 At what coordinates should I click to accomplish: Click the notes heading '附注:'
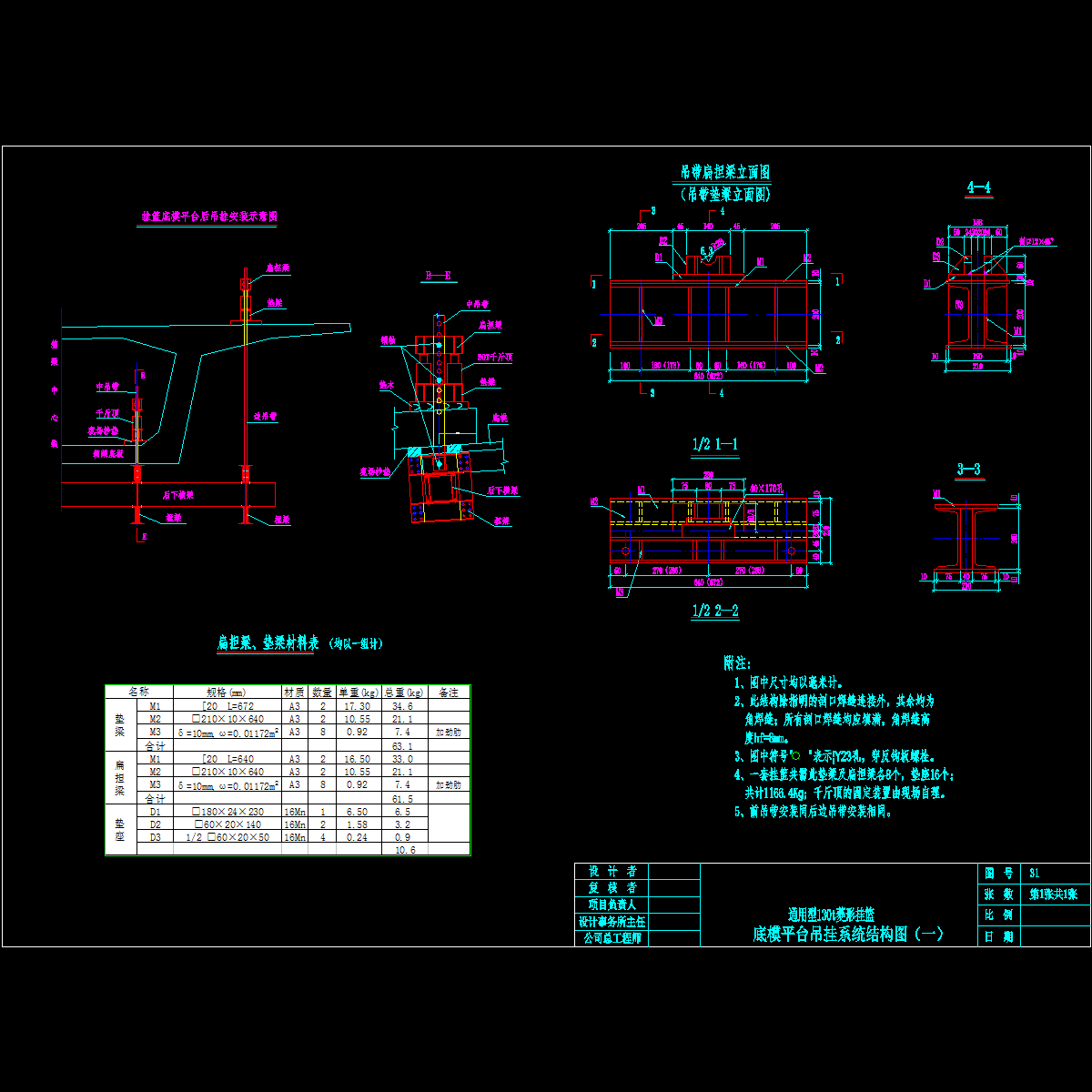click(737, 664)
